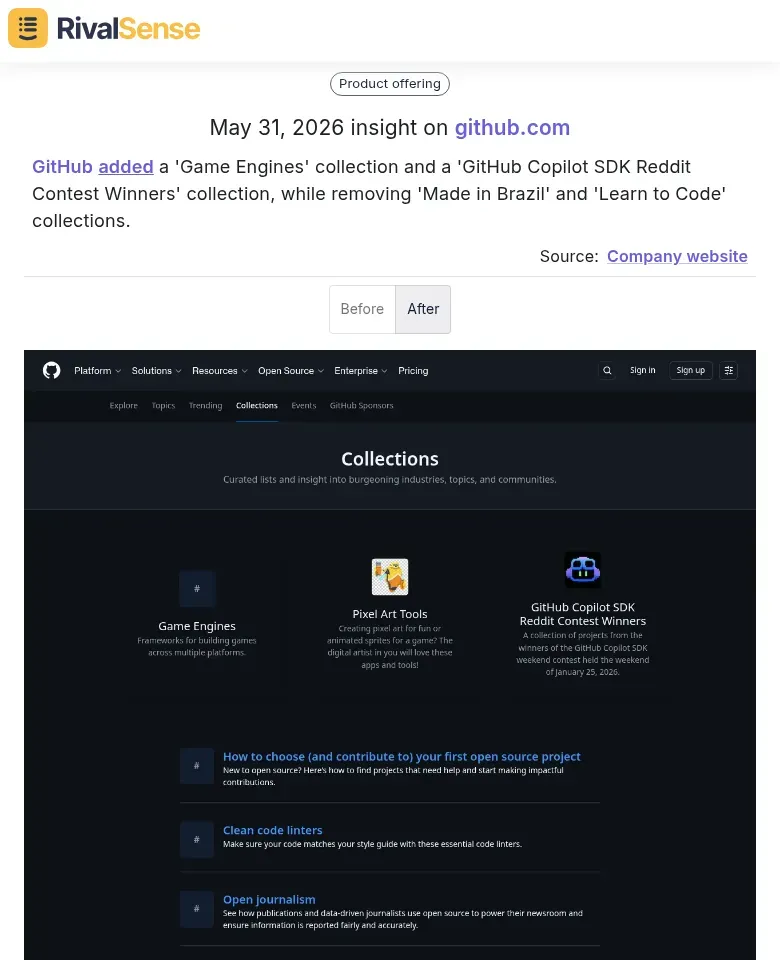Click 'Frameworks for building games' description
This screenshot has height=960, width=780.
point(197,647)
